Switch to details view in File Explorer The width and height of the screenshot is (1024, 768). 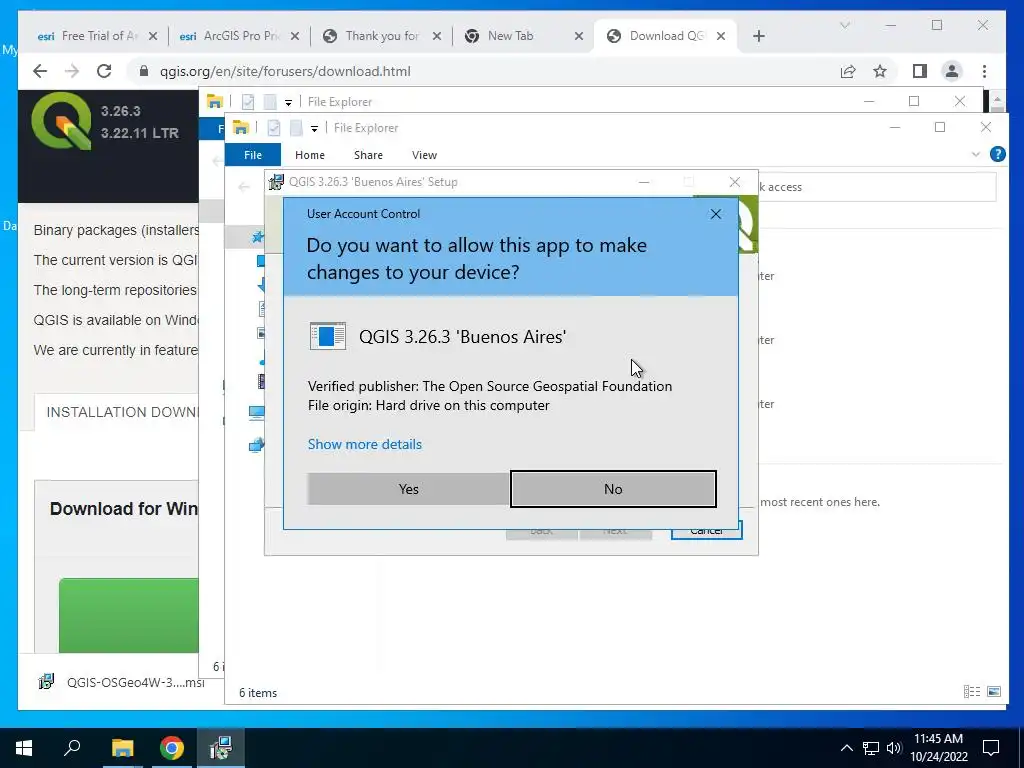[972, 692]
